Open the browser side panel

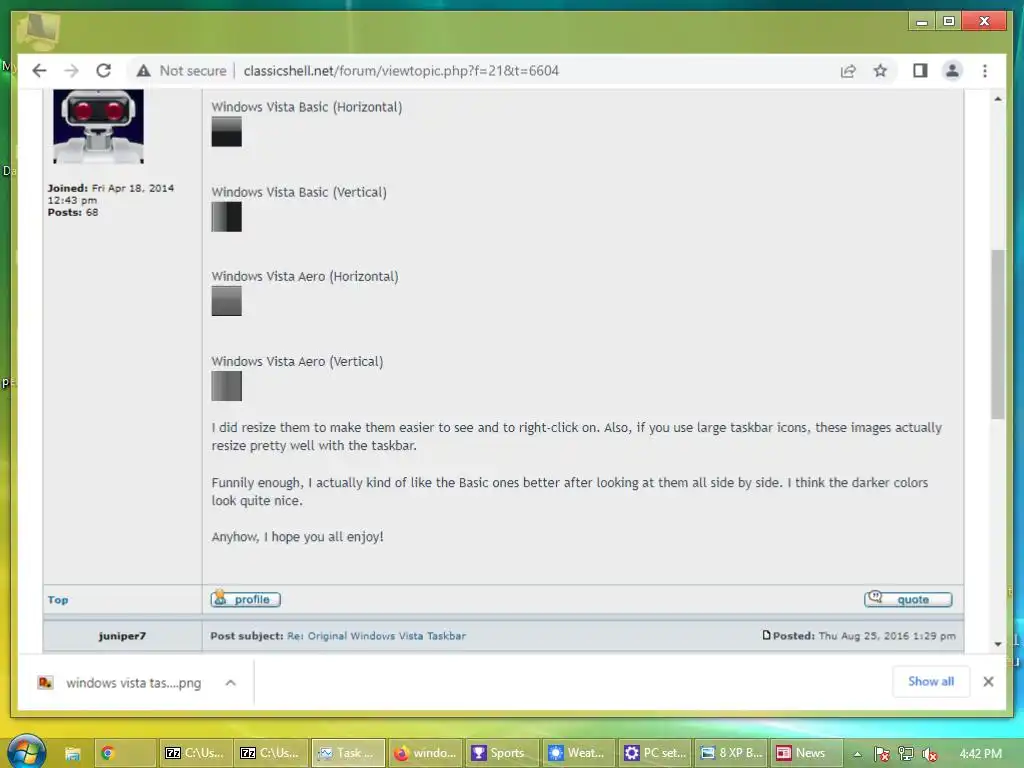tap(920, 71)
